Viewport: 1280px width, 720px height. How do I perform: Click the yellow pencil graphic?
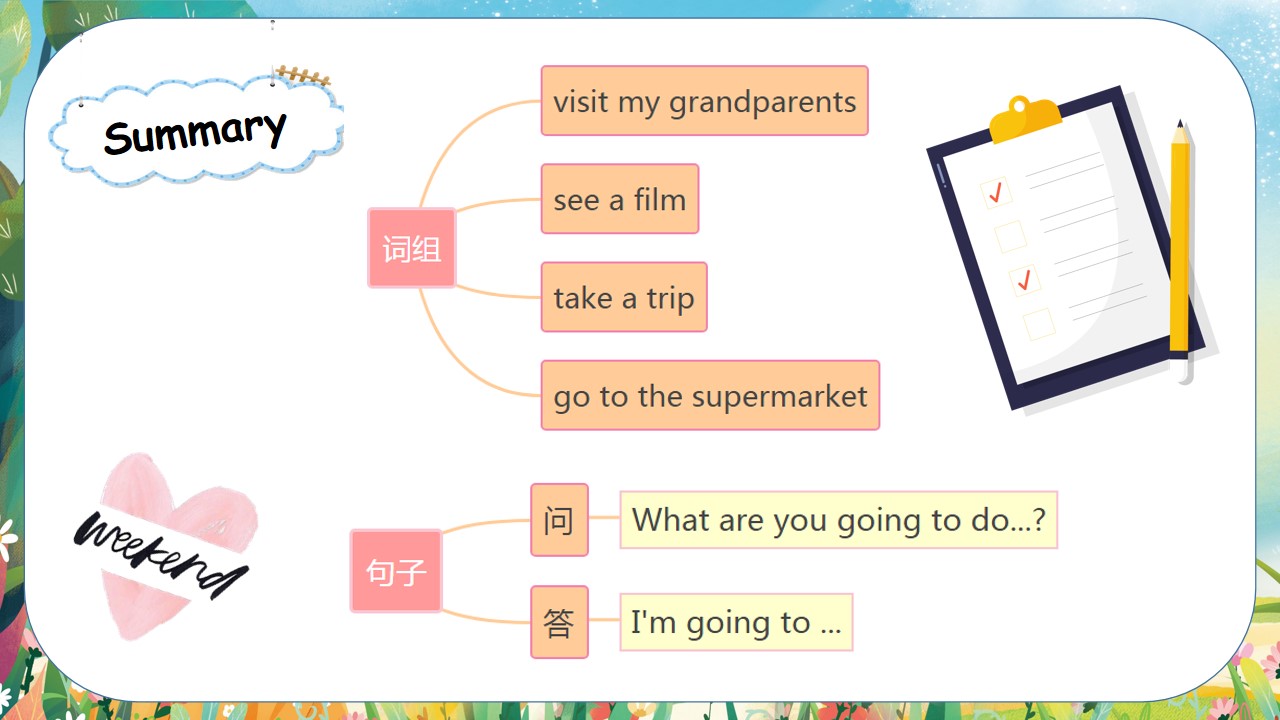pyautogui.click(x=1180, y=240)
